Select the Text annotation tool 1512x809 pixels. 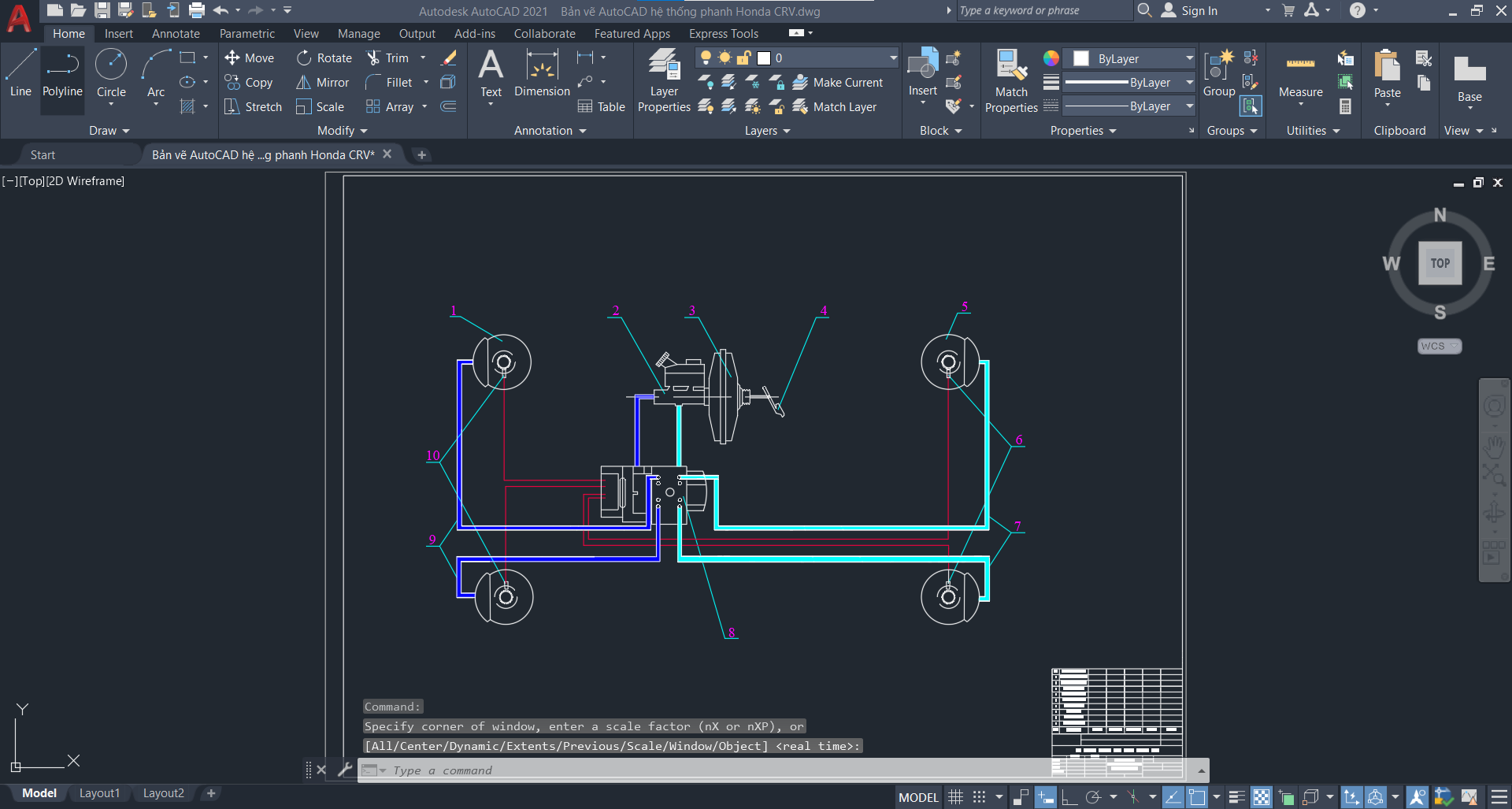[x=491, y=73]
